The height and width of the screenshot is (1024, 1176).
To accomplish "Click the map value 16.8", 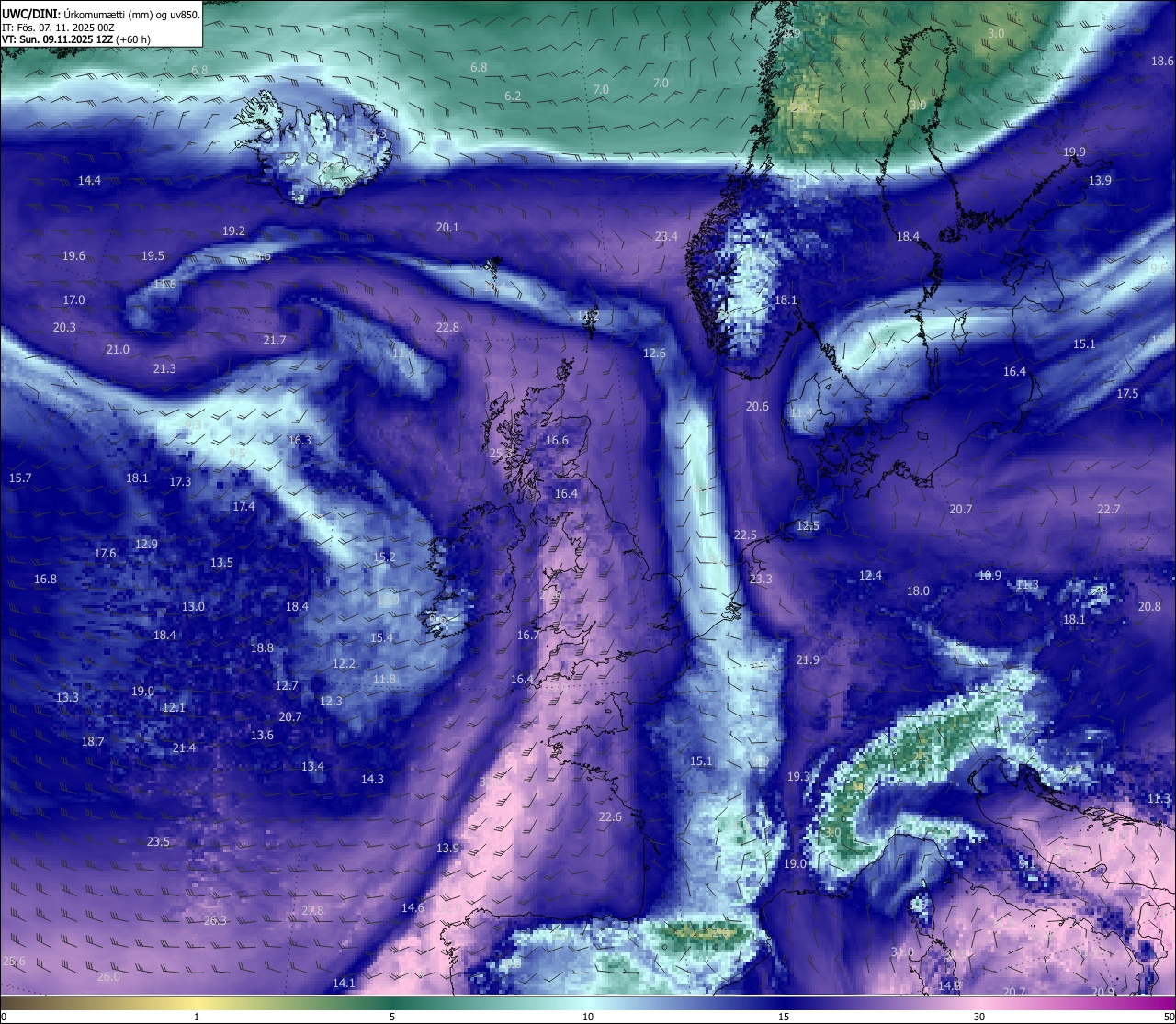I will click(x=45, y=580).
